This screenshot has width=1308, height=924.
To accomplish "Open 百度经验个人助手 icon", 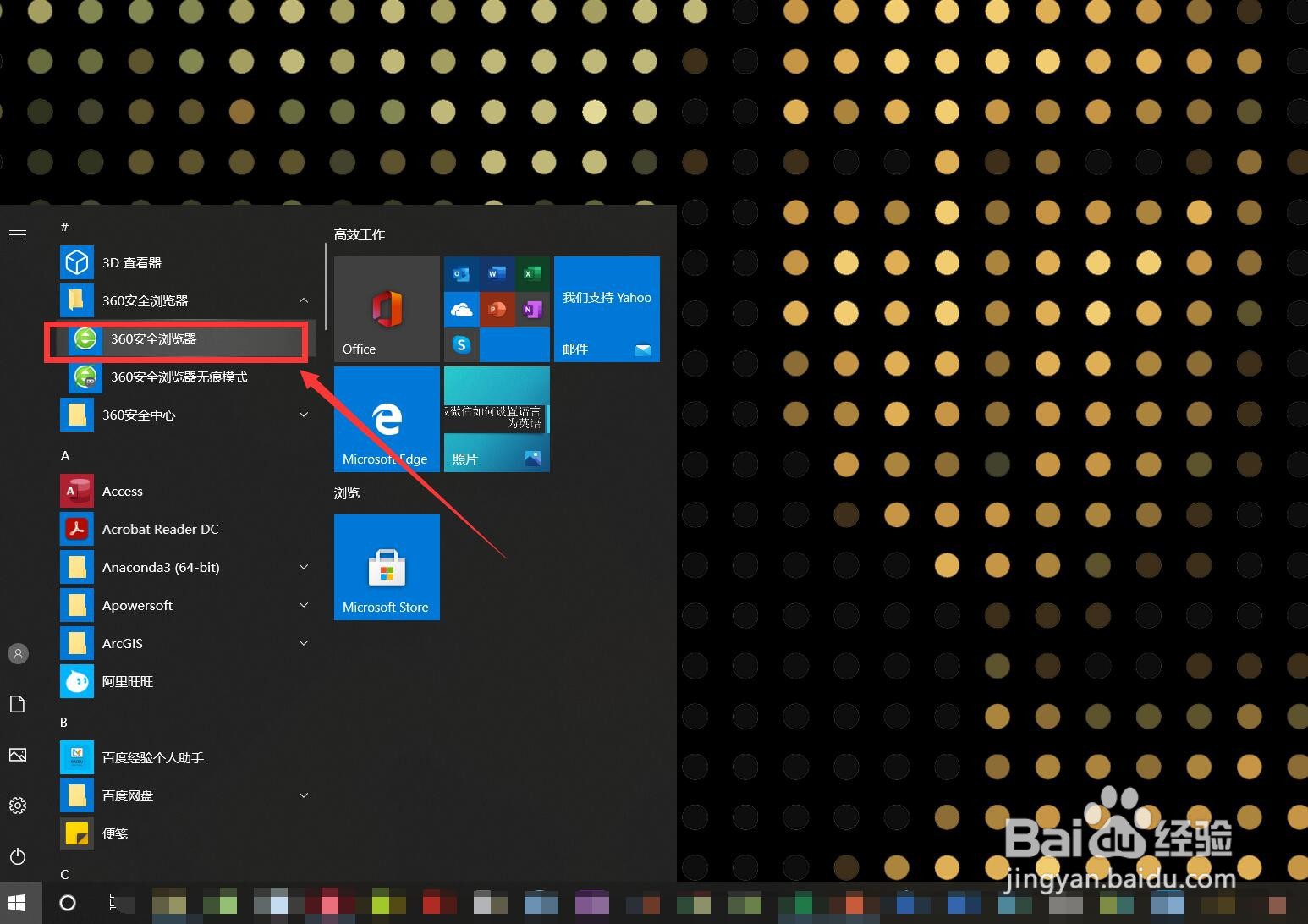I will tap(77, 757).
